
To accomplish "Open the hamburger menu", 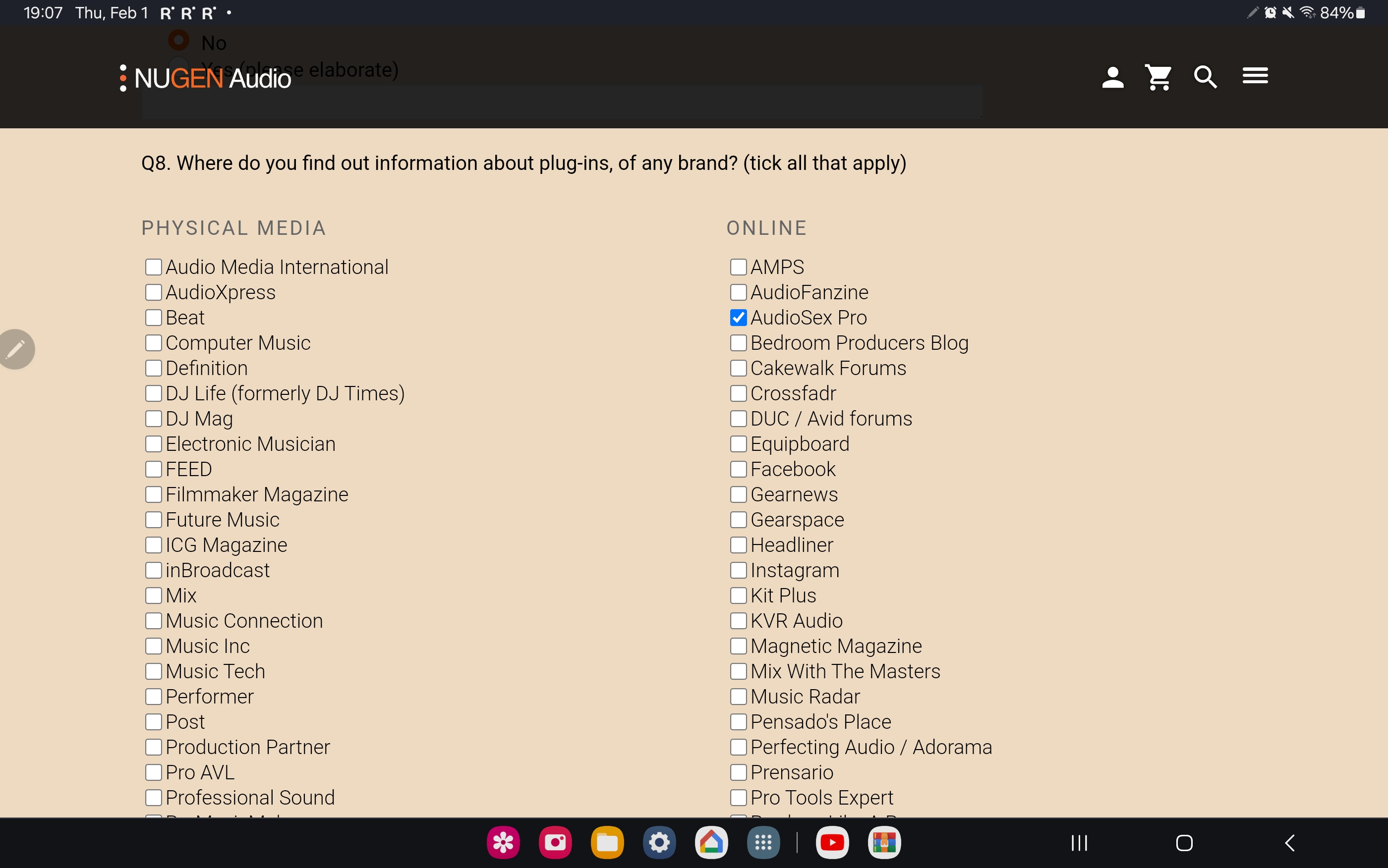I will coord(1255,75).
